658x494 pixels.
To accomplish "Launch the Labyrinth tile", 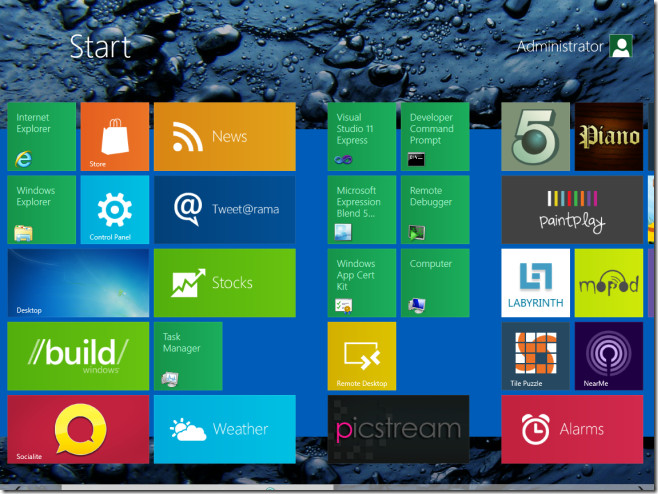I will 535,283.
